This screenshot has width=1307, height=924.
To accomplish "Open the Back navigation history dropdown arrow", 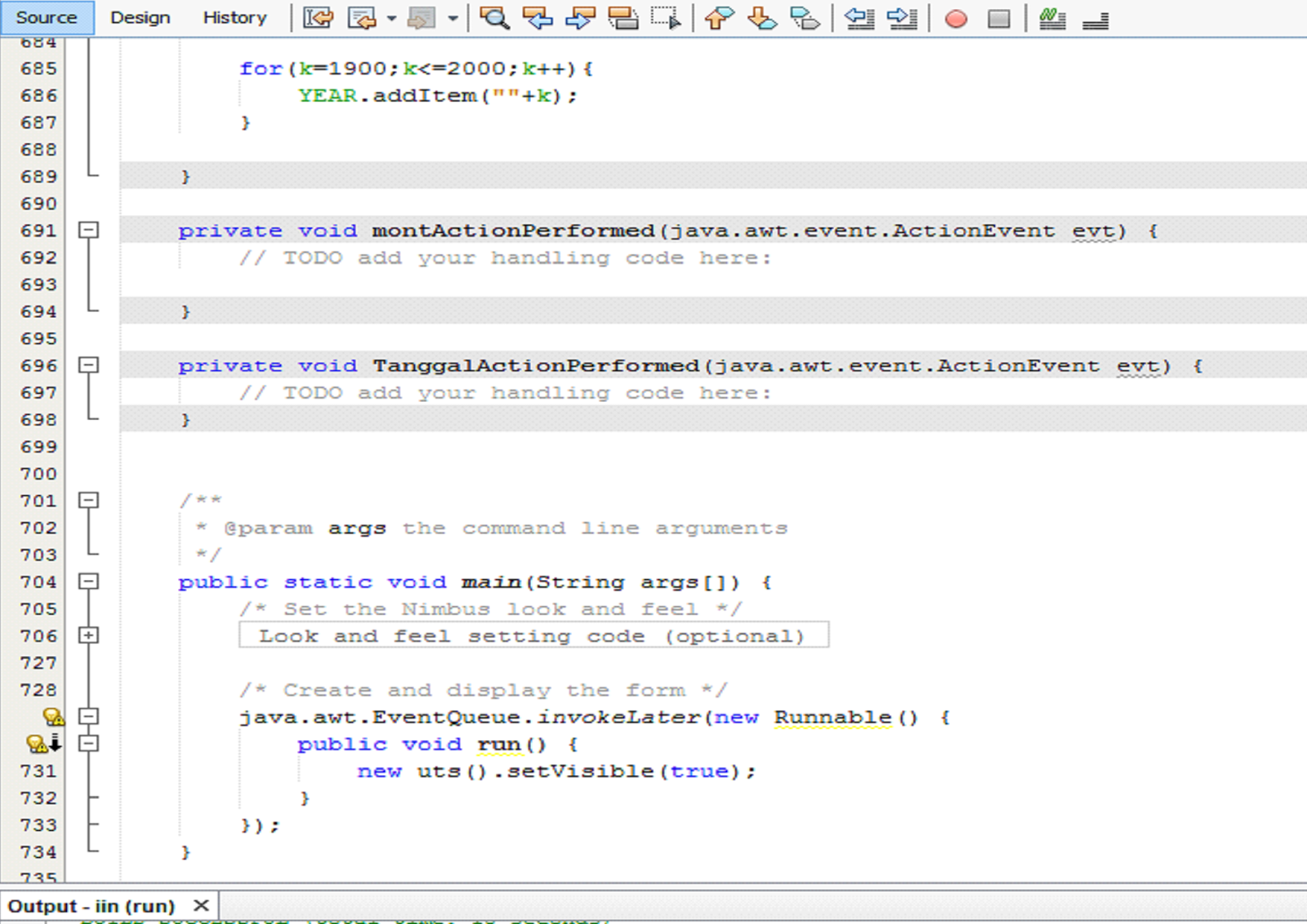I will point(391,18).
